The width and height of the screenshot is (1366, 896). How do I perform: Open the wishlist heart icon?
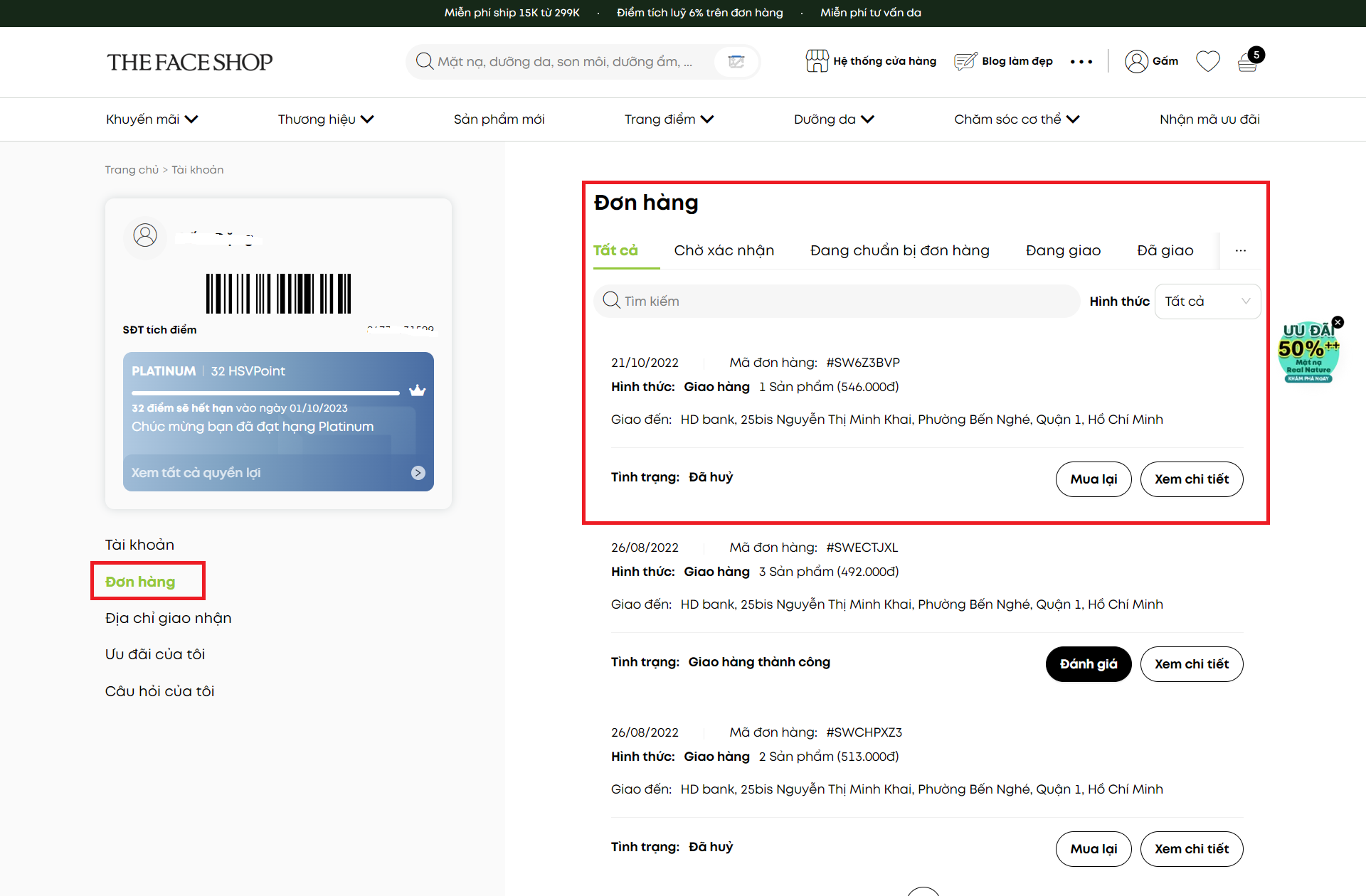1208,61
